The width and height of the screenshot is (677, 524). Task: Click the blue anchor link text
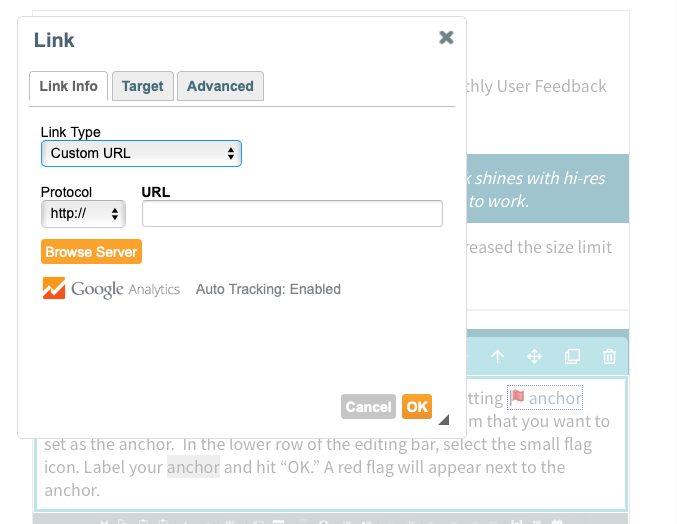click(x=555, y=398)
